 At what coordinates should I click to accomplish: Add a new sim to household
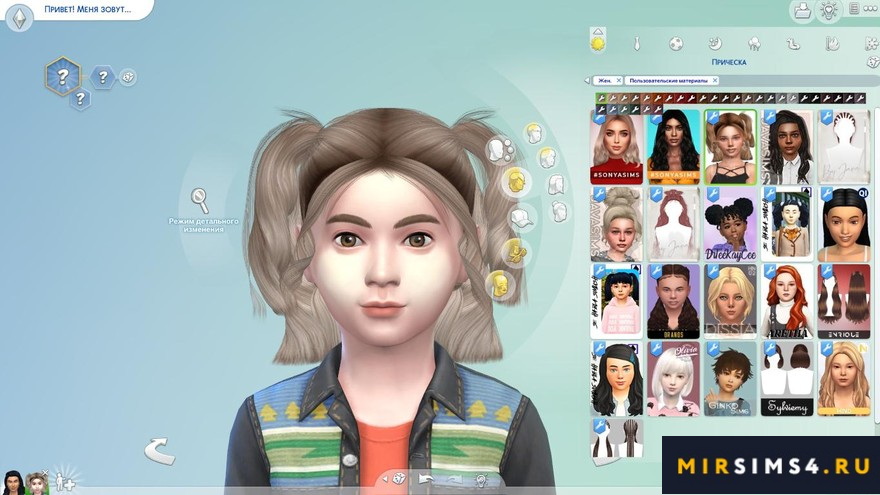tap(66, 481)
